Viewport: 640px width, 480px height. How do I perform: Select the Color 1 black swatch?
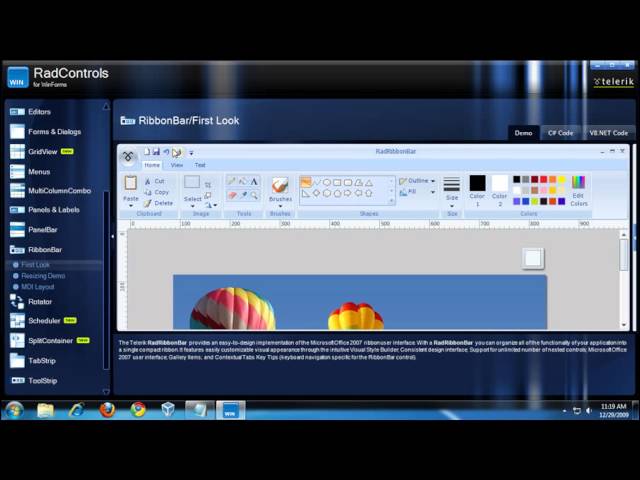pyautogui.click(x=477, y=183)
